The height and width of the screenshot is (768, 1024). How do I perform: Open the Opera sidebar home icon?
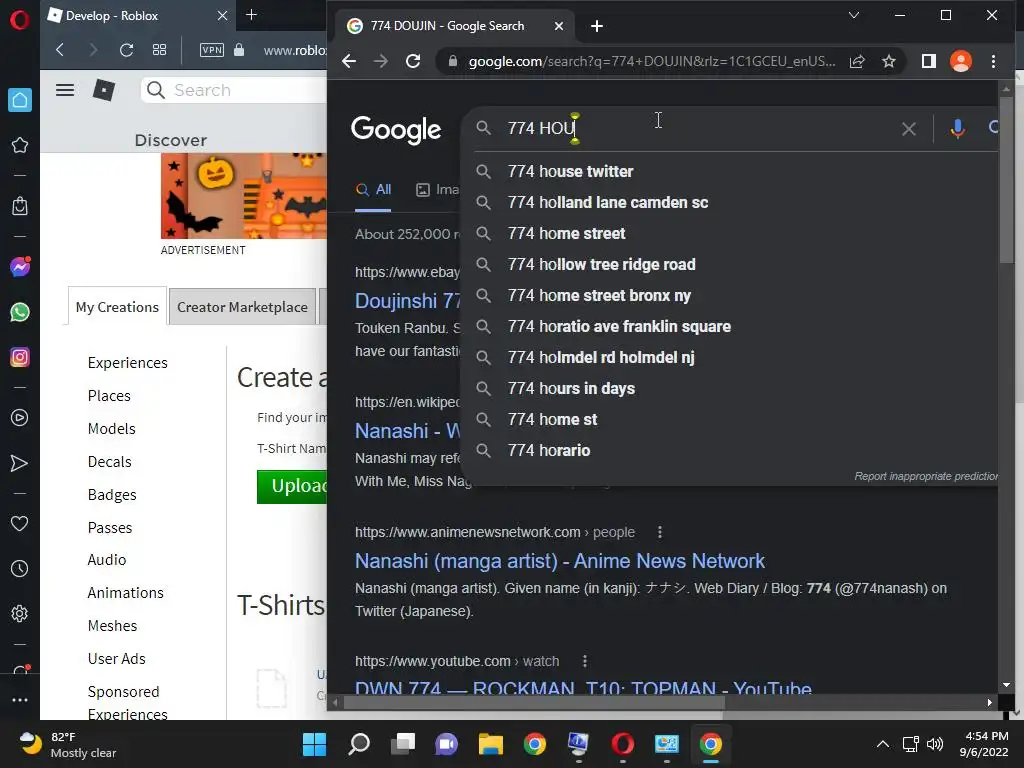[20, 100]
